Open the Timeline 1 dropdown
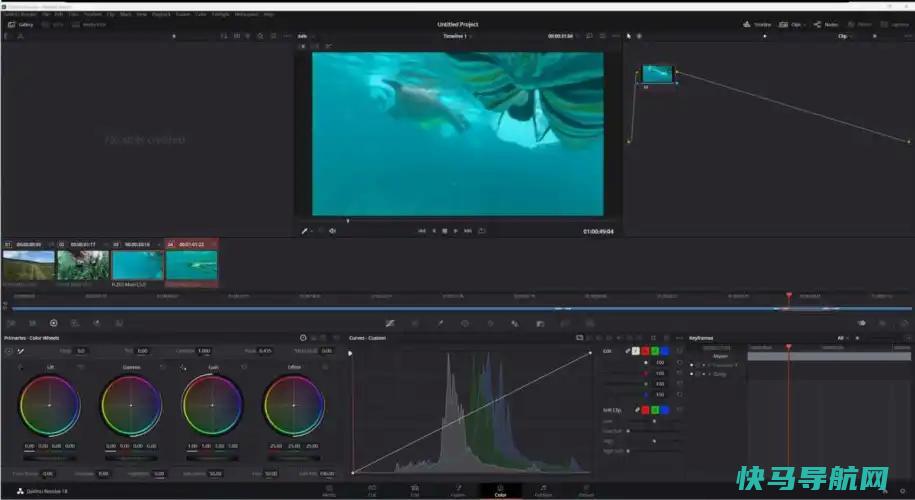 tap(458, 36)
